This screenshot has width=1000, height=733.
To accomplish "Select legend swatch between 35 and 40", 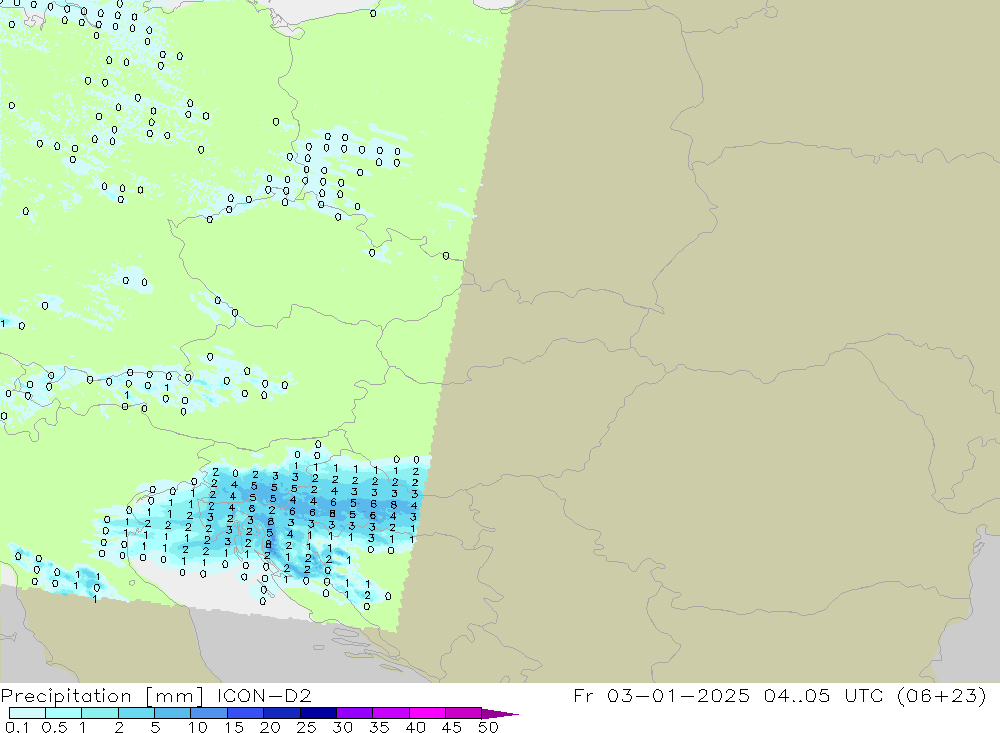I will [x=391, y=713].
